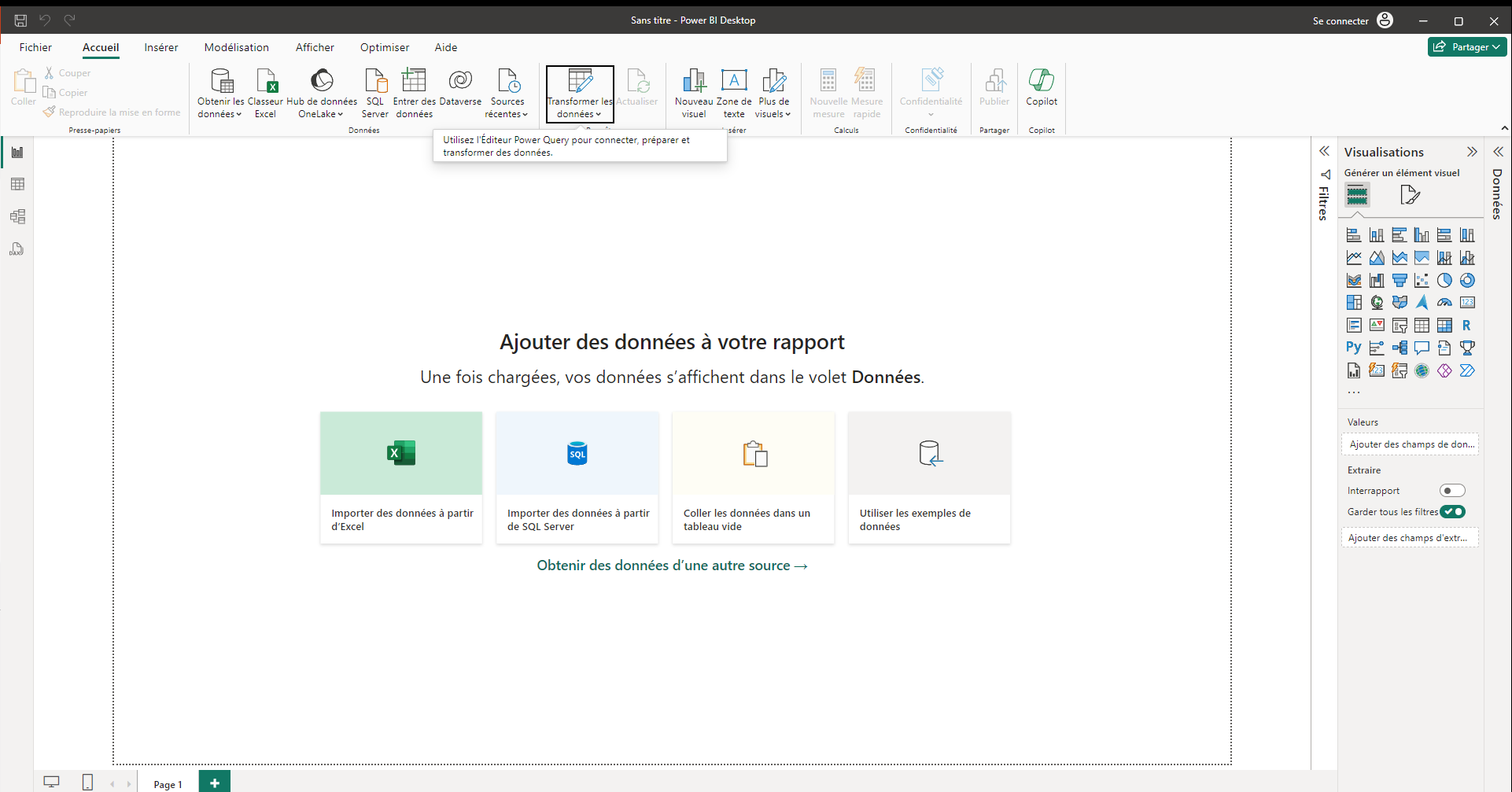Select the stacked bar chart visual
This screenshot has width=1512, height=792.
[1354, 235]
